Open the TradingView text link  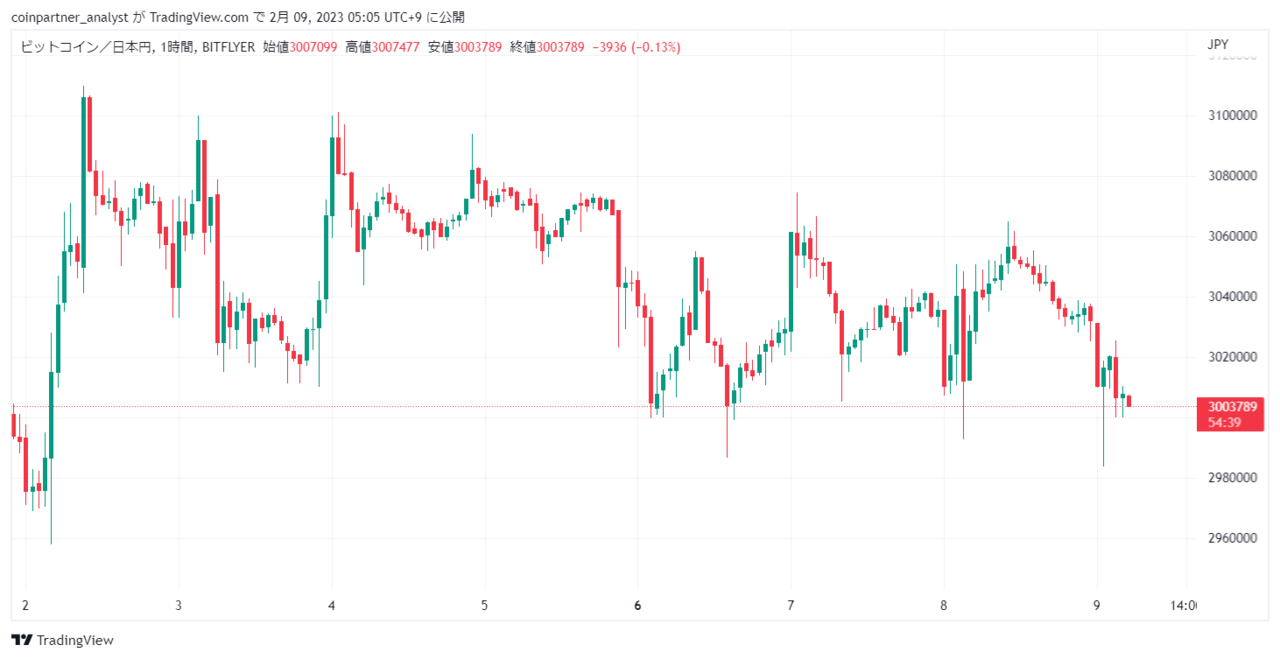tap(75, 640)
